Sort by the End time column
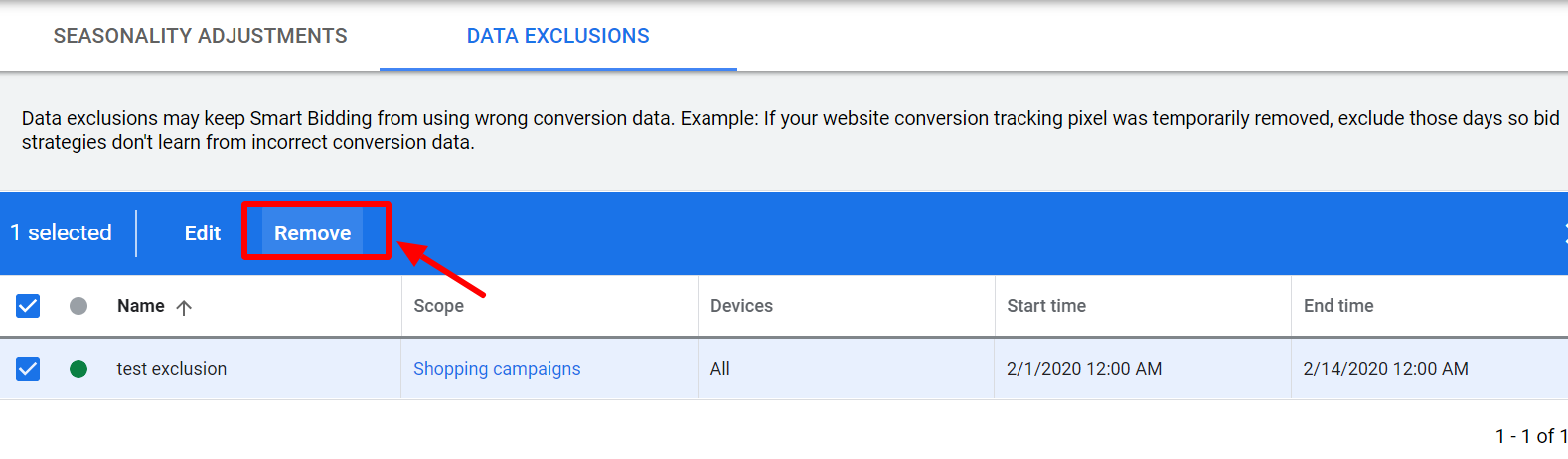The height and width of the screenshot is (459, 1568). [x=1338, y=306]
